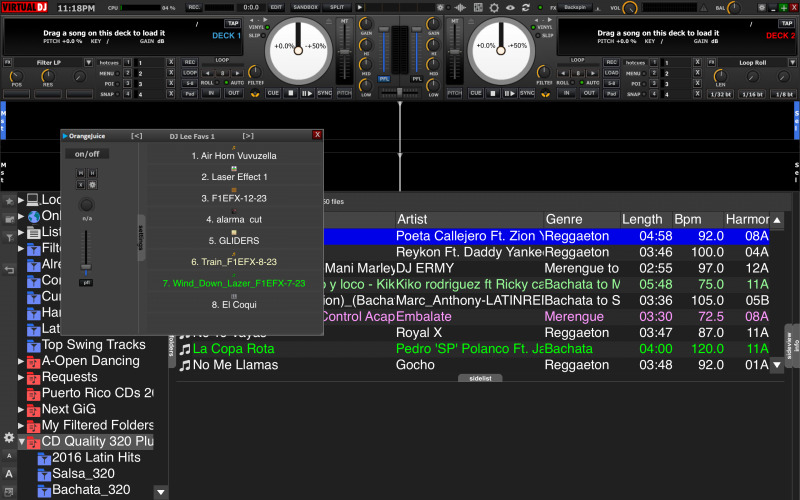Click the deck 2 CUE button
800x500 pixels.
pyautogui.click(x=476, y=93)
